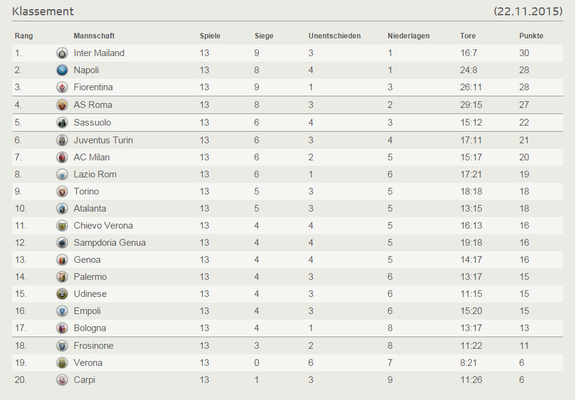Click the Klassement heading
582x400 pixels.
[43, 11]
